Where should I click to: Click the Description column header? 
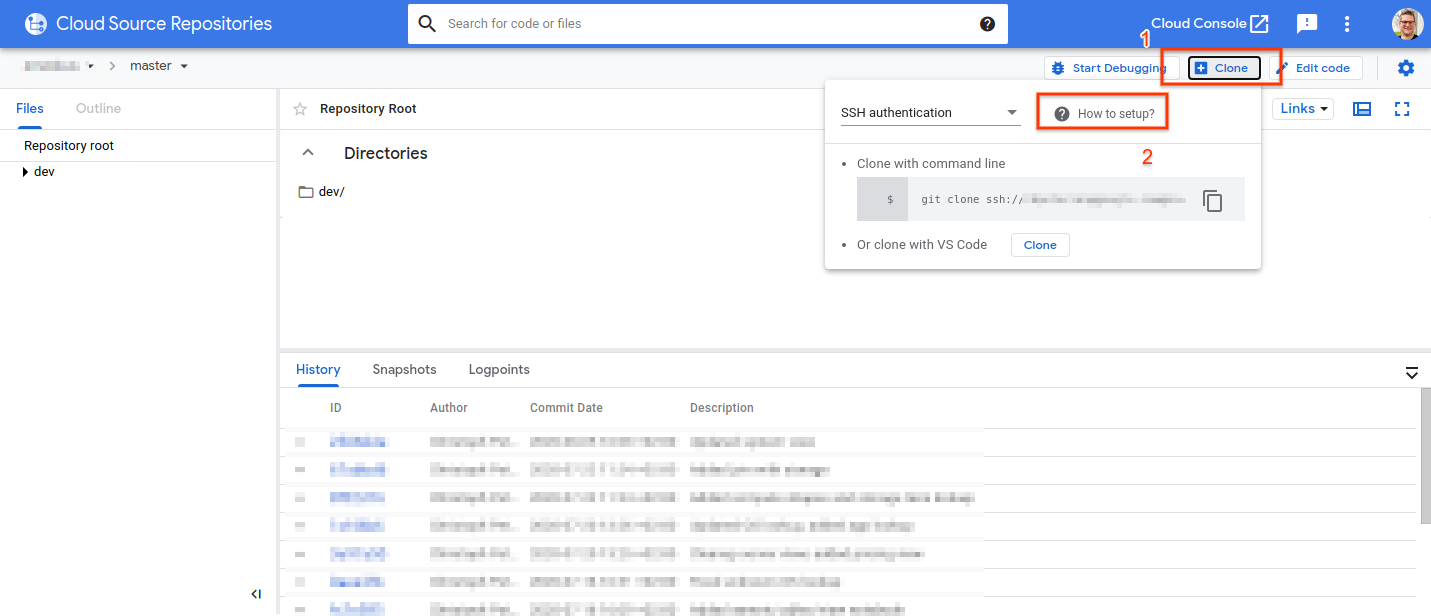[722, 408]
